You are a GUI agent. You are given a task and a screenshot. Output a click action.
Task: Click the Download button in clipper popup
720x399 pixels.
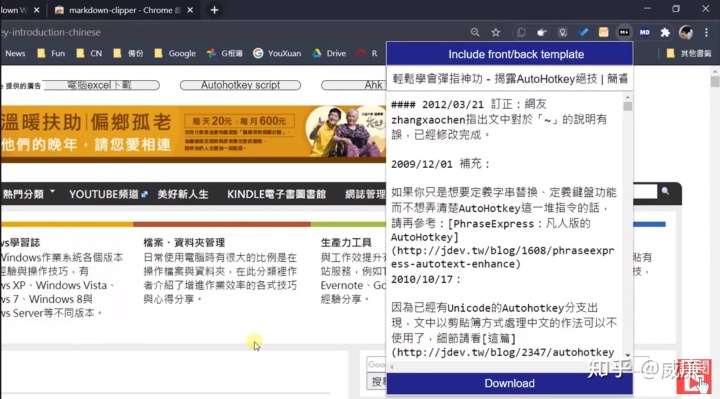(x=510, y=383)
